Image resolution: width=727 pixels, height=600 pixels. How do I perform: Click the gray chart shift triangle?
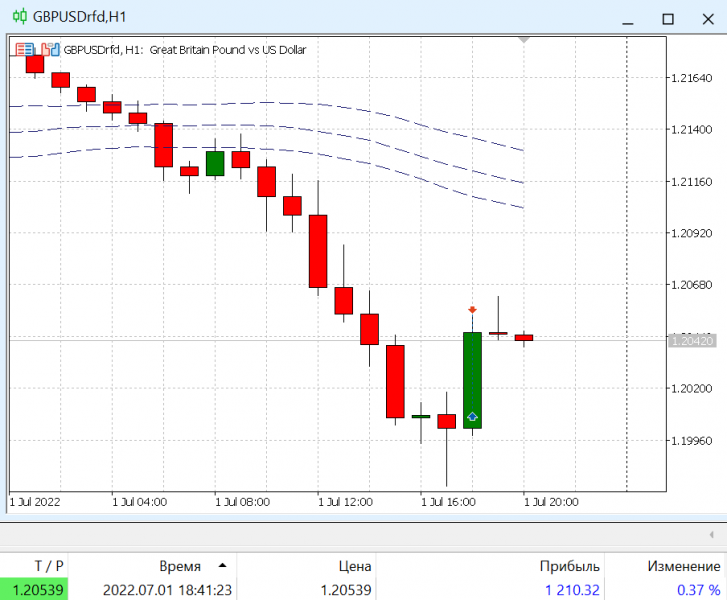point(524,40)
